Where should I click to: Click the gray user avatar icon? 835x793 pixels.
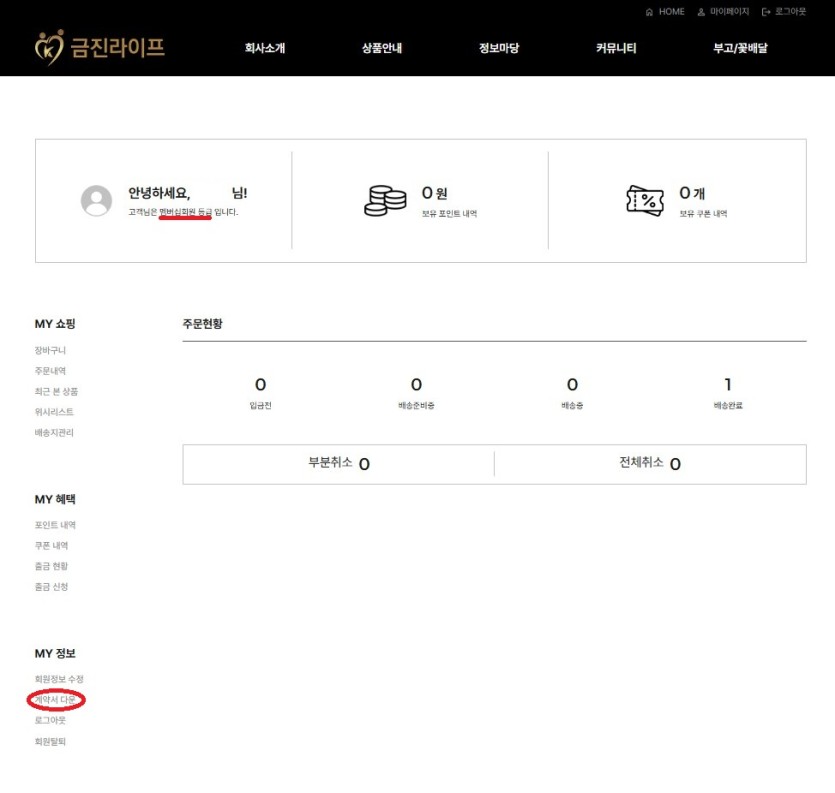[96, 201]
